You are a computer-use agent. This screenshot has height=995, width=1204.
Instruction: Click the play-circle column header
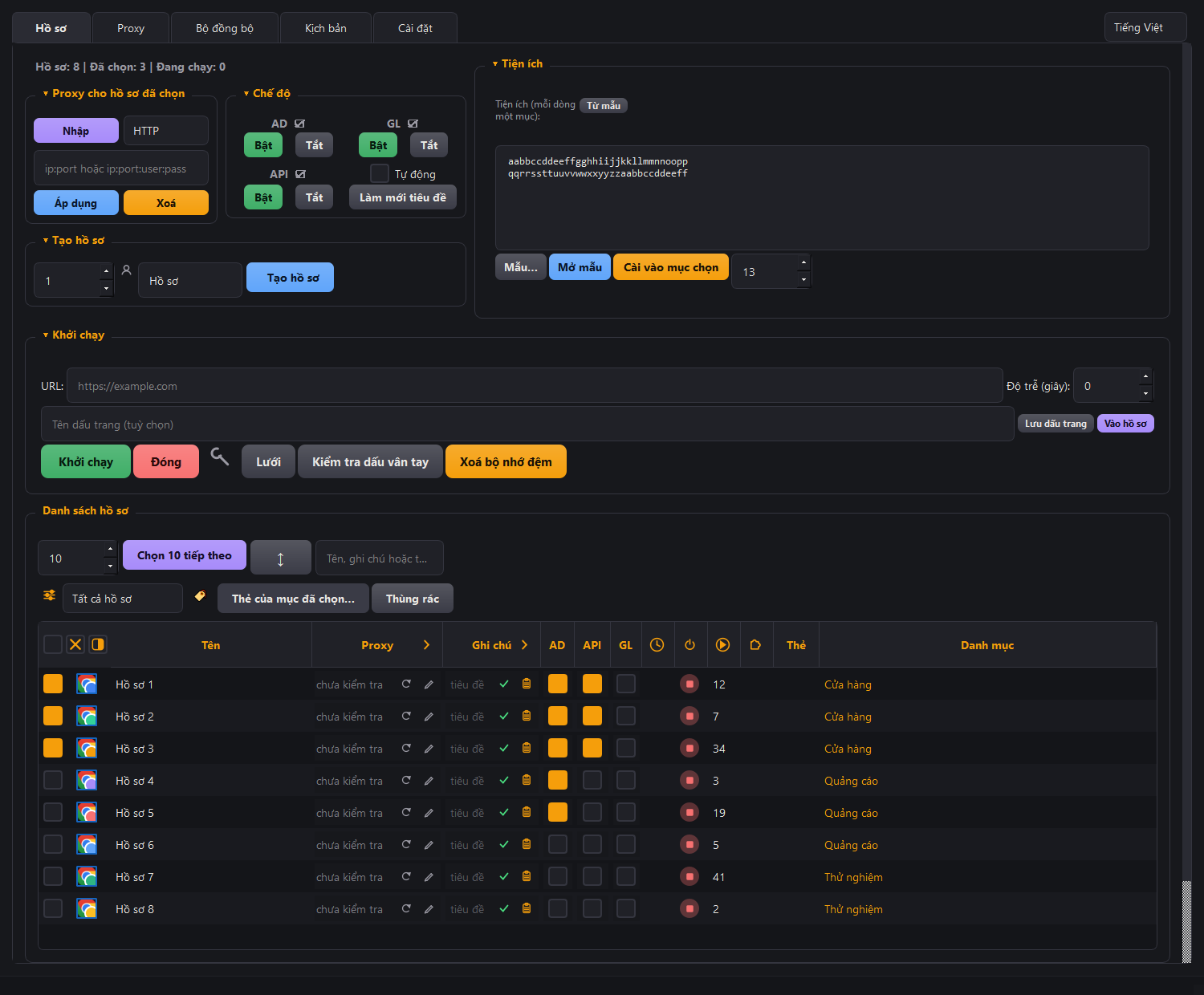722,644
